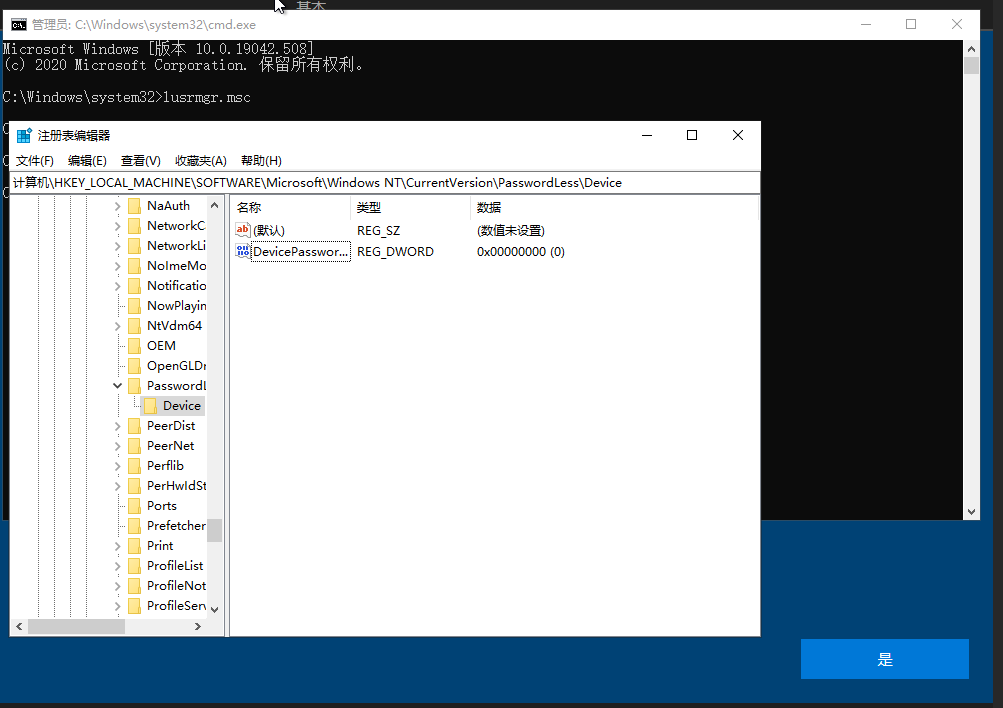
Task: Open the 编辑(E) menu
Action: (87, 161)
